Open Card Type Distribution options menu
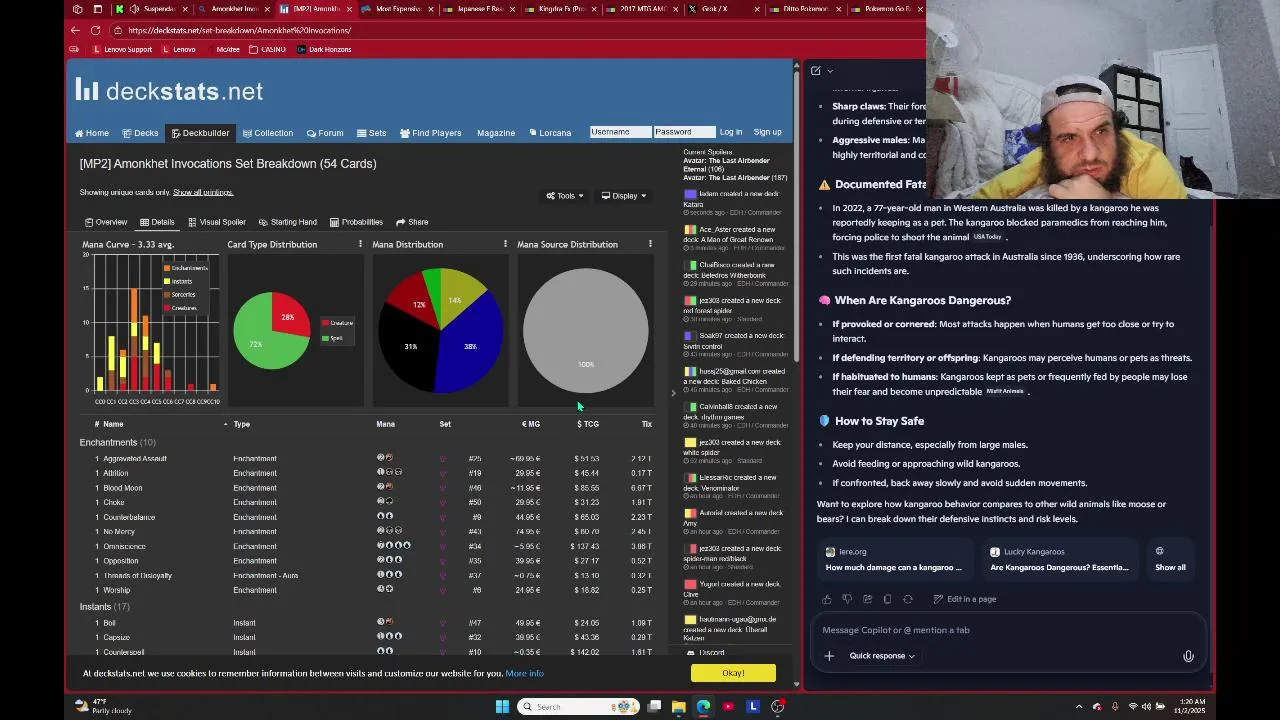 [360, 244]
